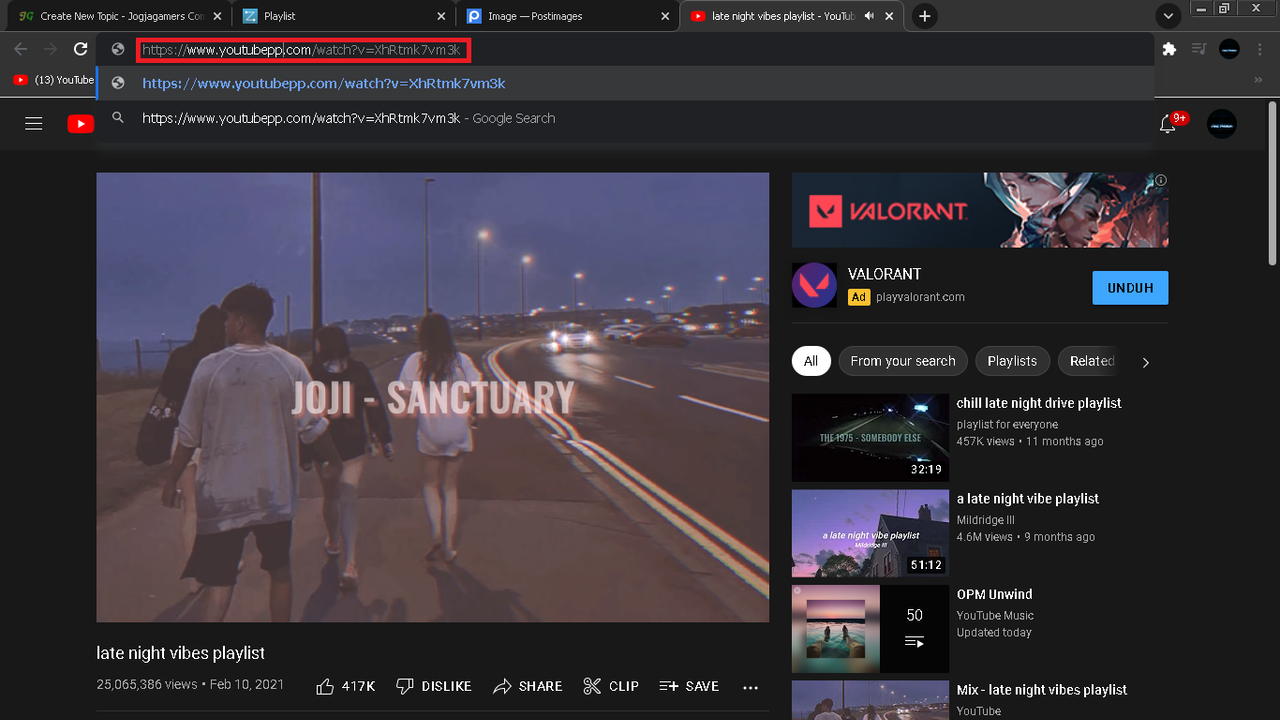
Task: Click the UNDUH ad button
Action: tap(1130, 288)
